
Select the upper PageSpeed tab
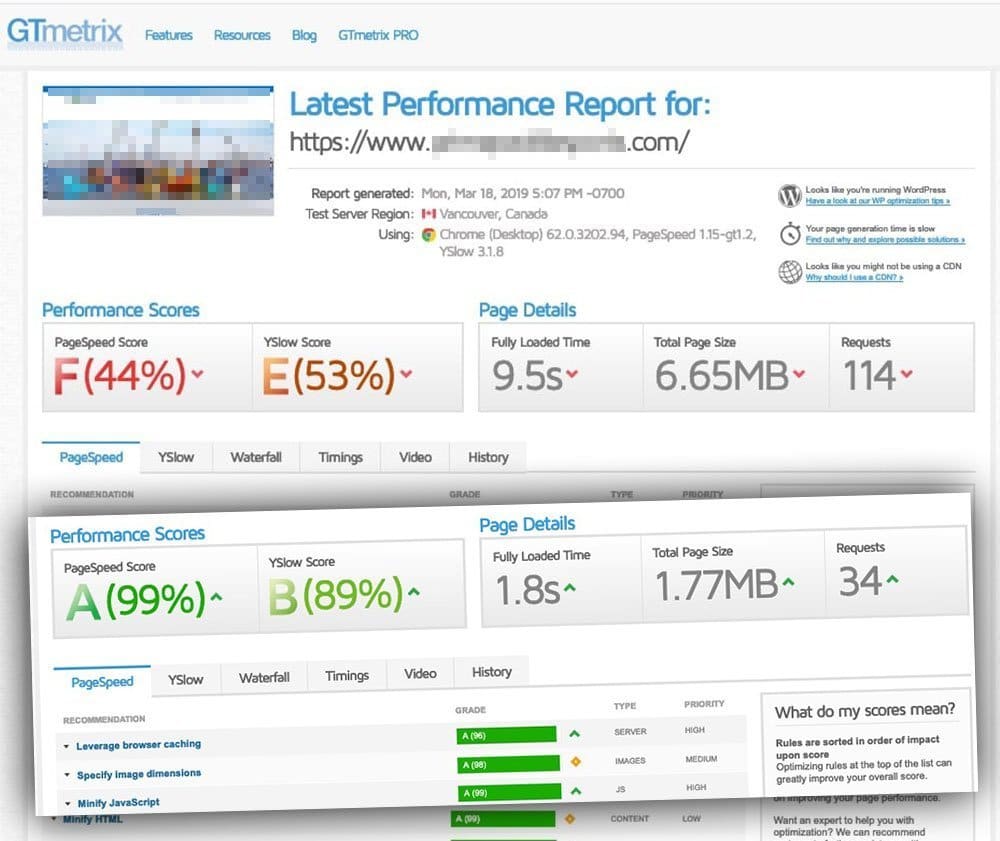tap(91, 457)
